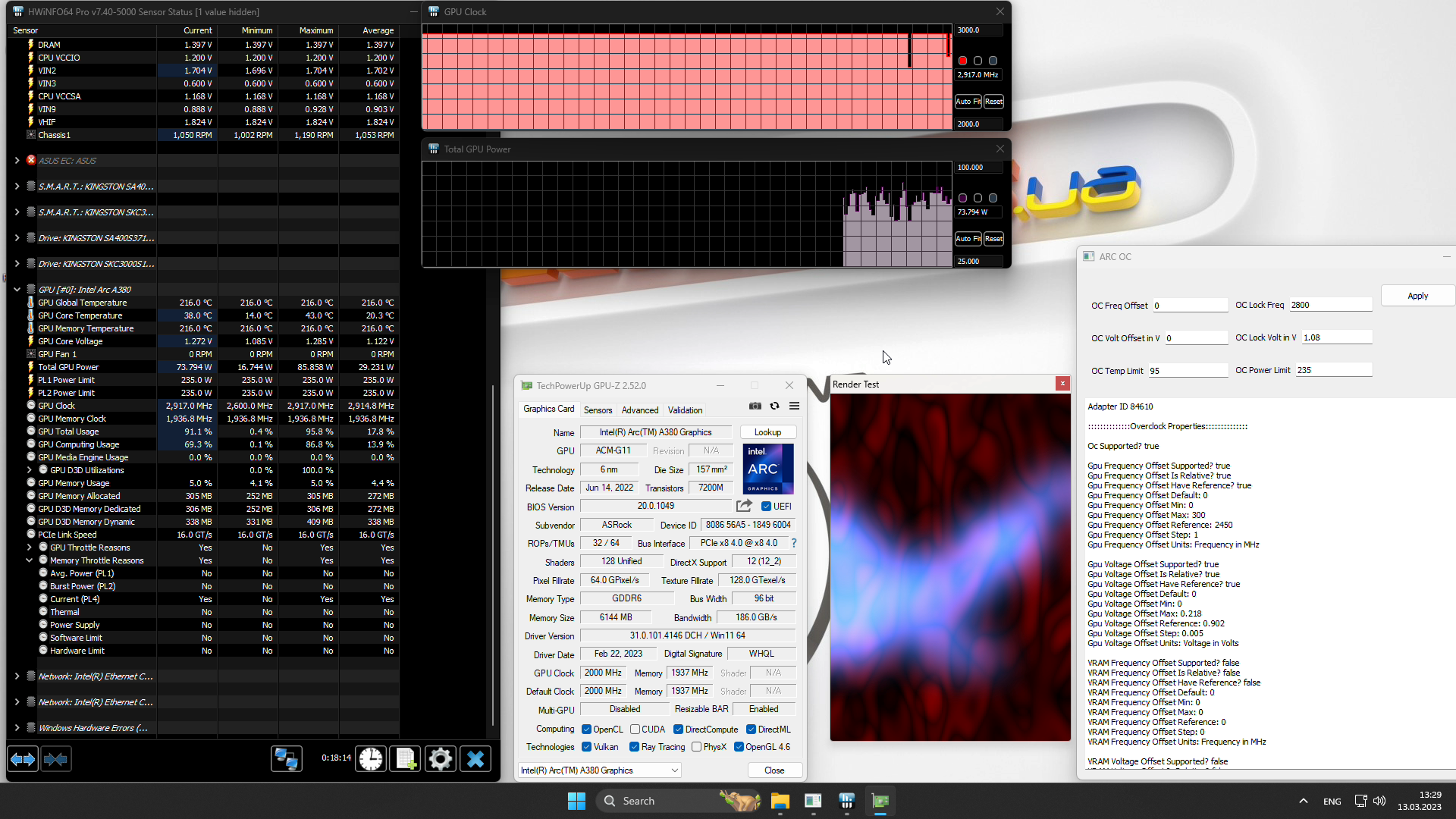The image size is (1456, 819).
Task: Select GPU selector dropdown in GPU-Z
Action: 599,770
